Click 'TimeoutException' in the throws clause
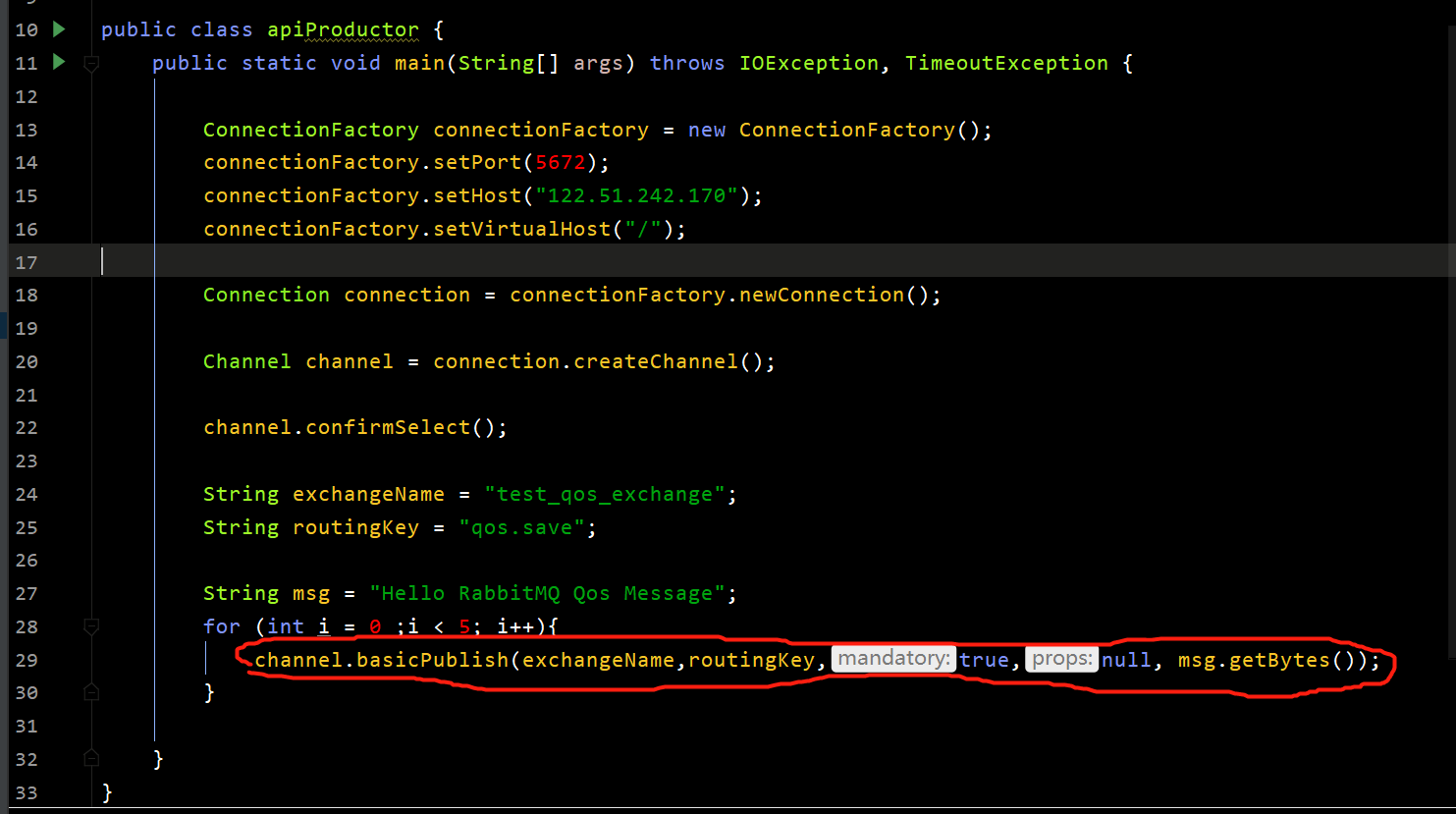This screenshot has height=814, width=1456. point(1006,63)
